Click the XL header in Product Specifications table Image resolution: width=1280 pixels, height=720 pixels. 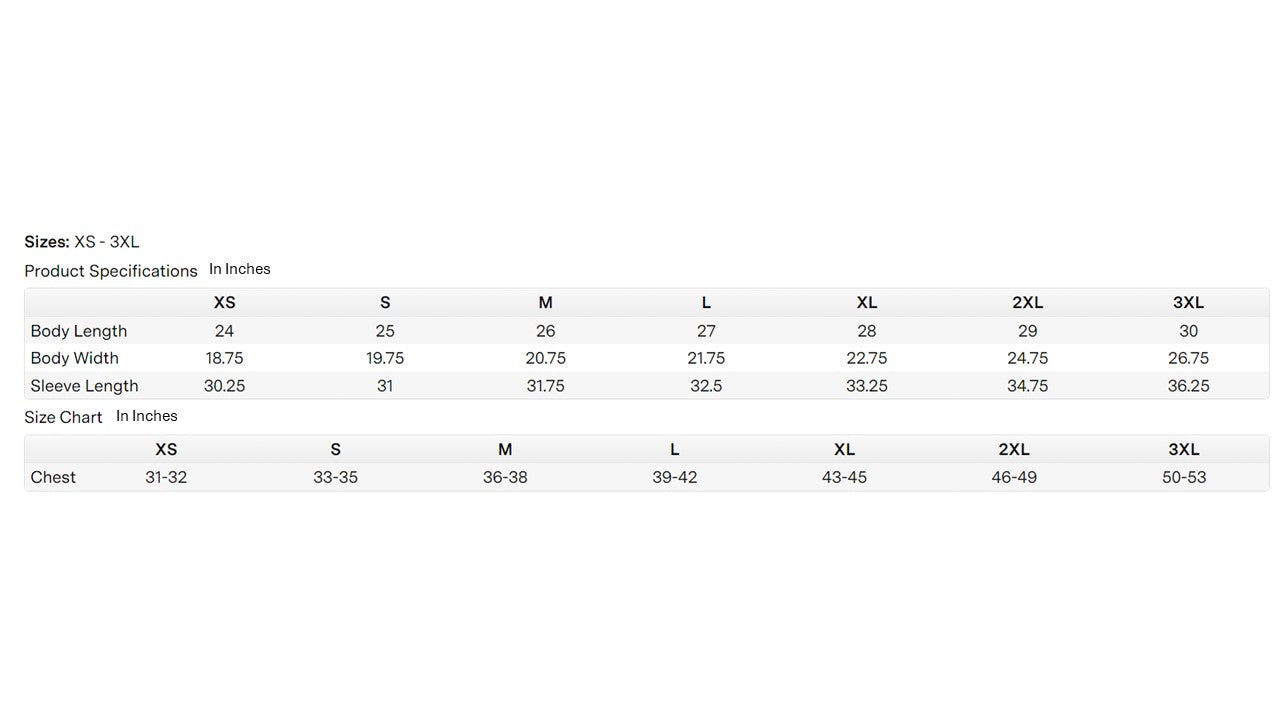(x=867, y=303)
